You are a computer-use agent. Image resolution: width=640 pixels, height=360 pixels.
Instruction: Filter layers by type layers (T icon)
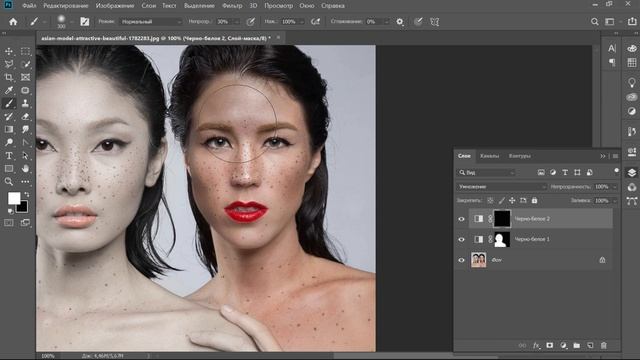point(565,173)
